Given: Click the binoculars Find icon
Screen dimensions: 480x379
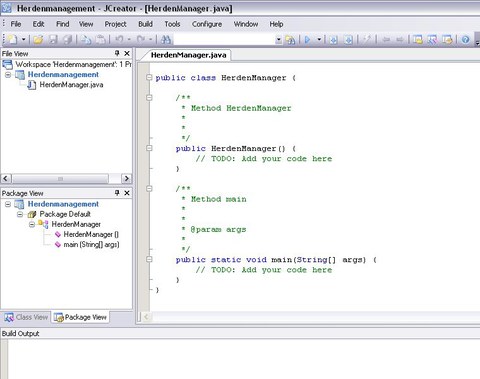Looking at the screenshot, I should click(166, 40).
